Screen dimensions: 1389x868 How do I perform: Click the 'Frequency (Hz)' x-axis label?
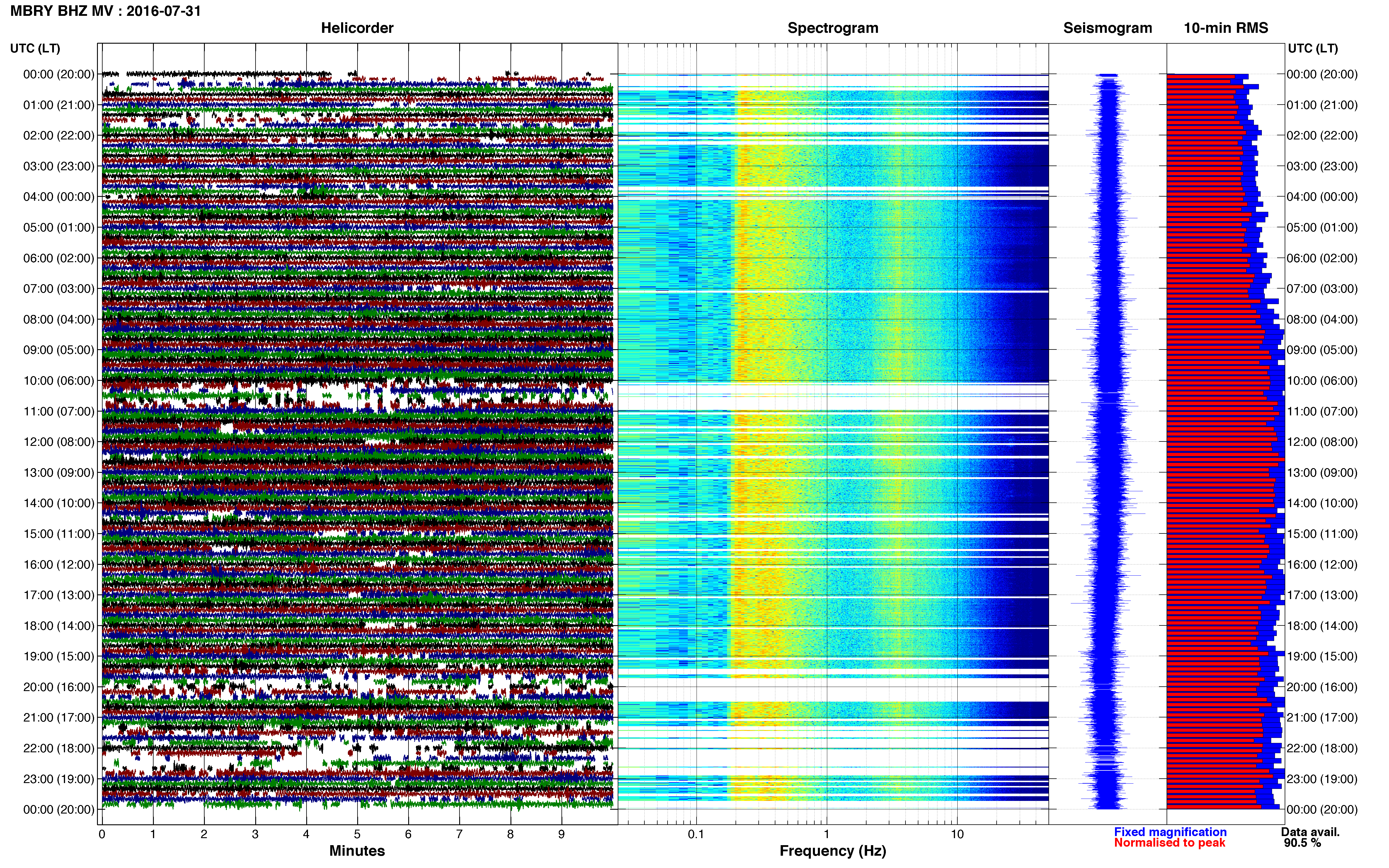833,851
